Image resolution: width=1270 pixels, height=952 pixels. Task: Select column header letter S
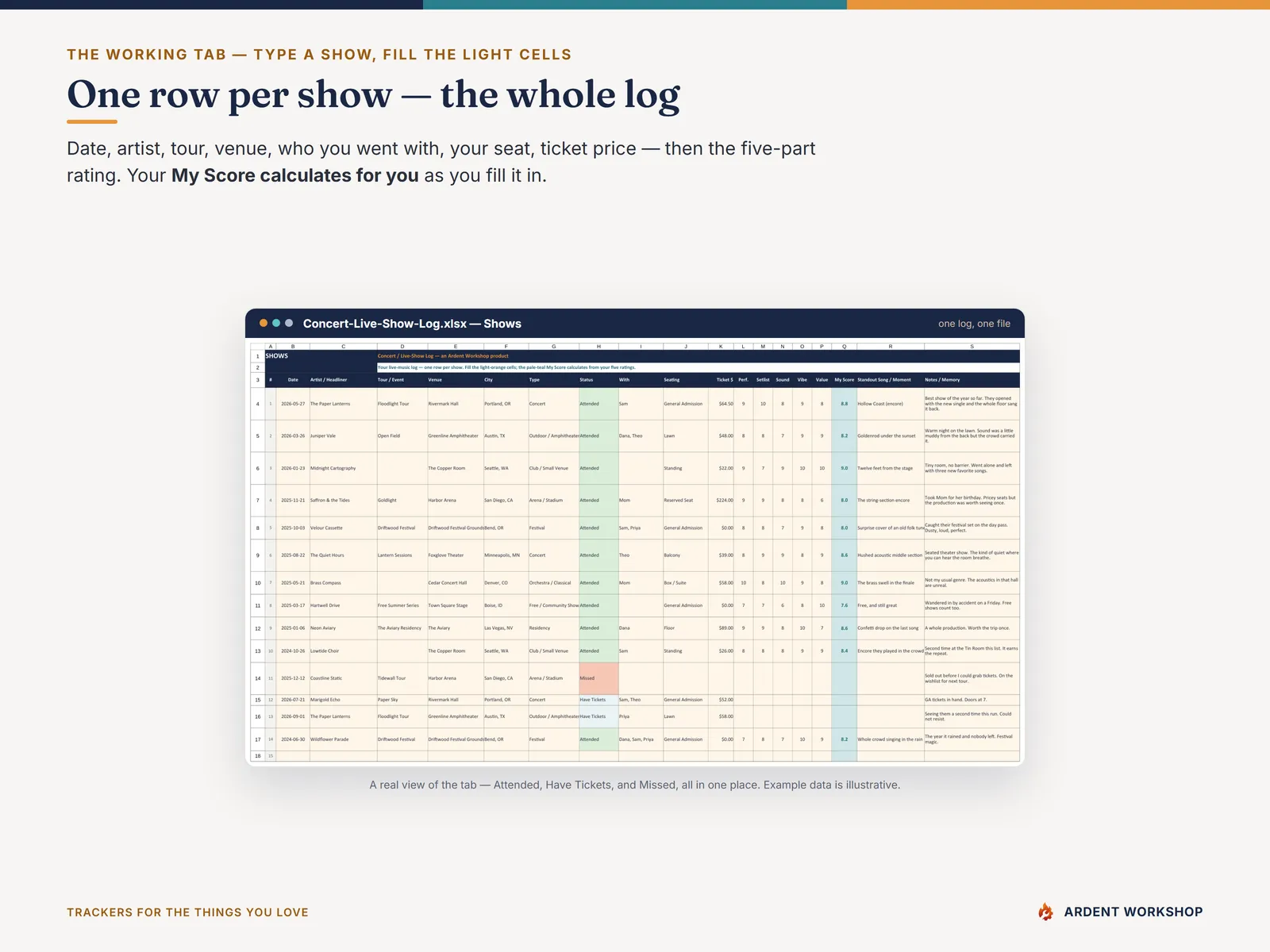pos(972,347)
